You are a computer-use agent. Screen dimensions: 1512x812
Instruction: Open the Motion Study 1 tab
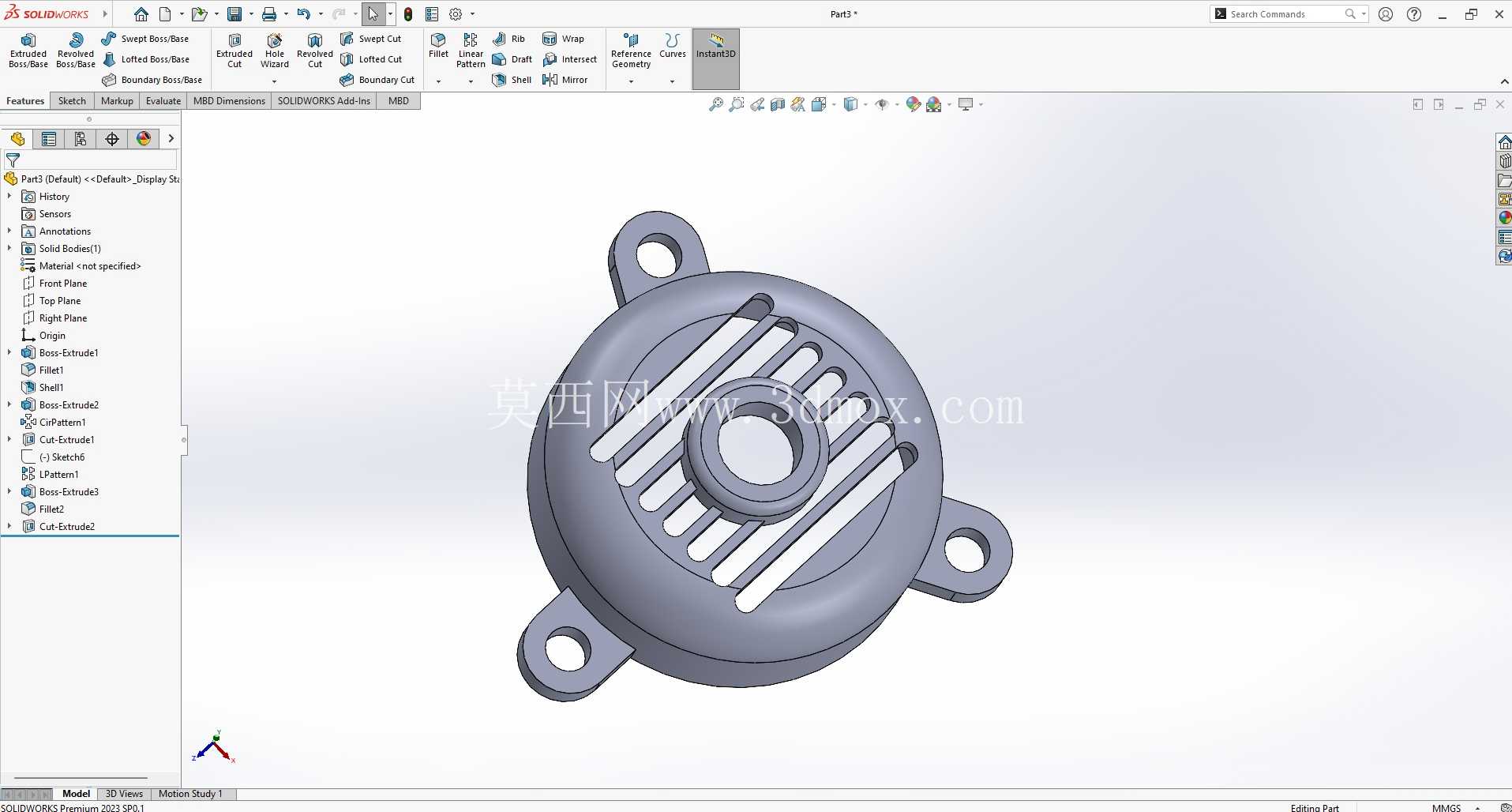pos(190,794)
